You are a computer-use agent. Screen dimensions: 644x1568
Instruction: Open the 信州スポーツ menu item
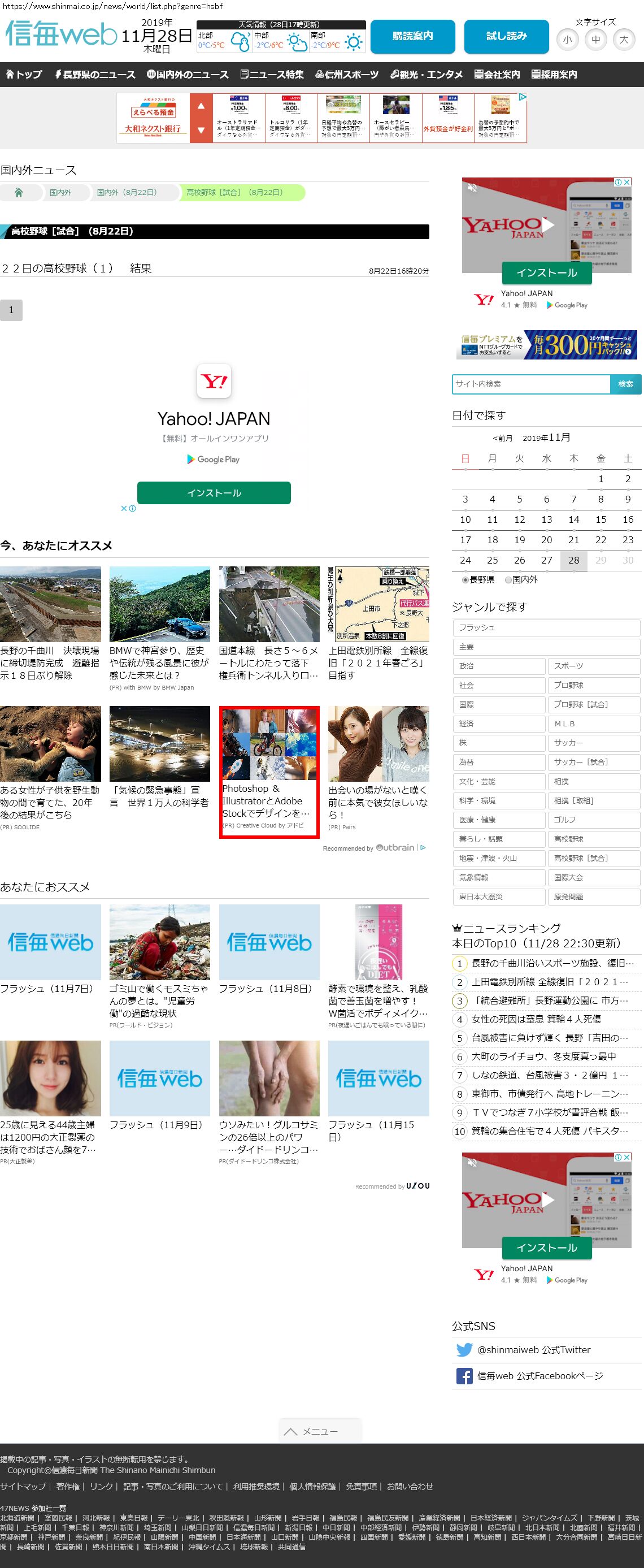pos(347,74)
